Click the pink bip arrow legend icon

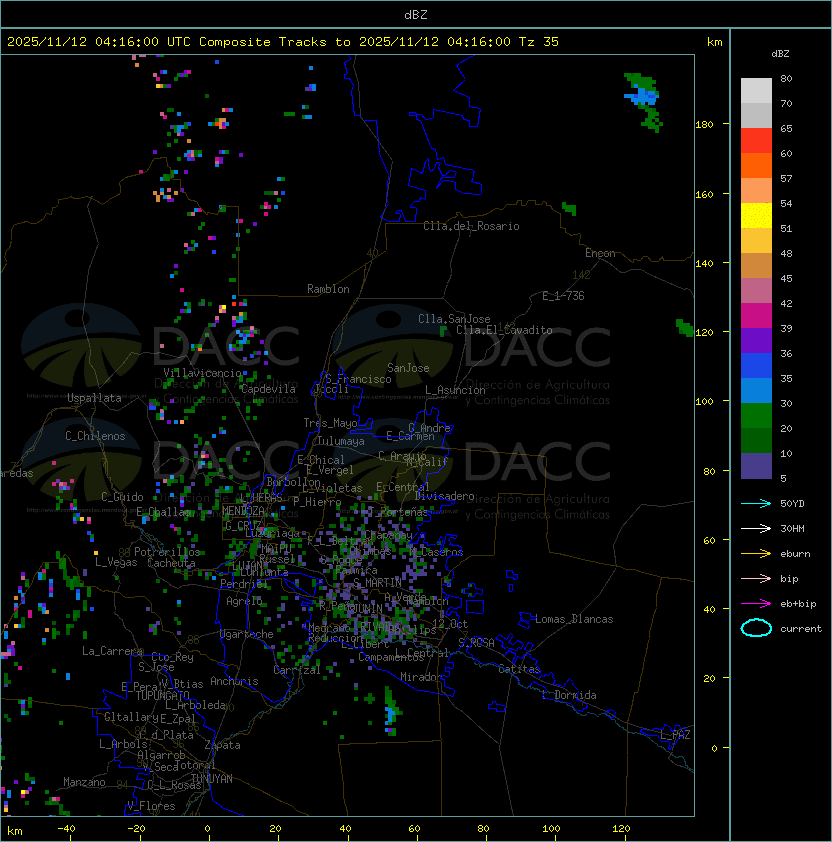[756, 578]
